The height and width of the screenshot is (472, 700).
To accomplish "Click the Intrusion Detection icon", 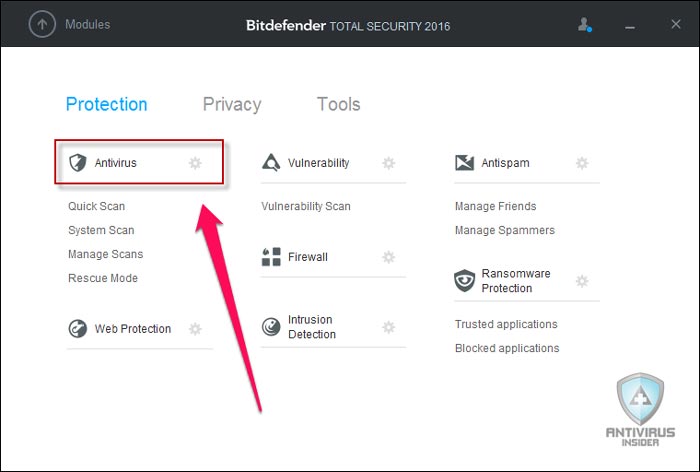I will (x=271, y=327).
